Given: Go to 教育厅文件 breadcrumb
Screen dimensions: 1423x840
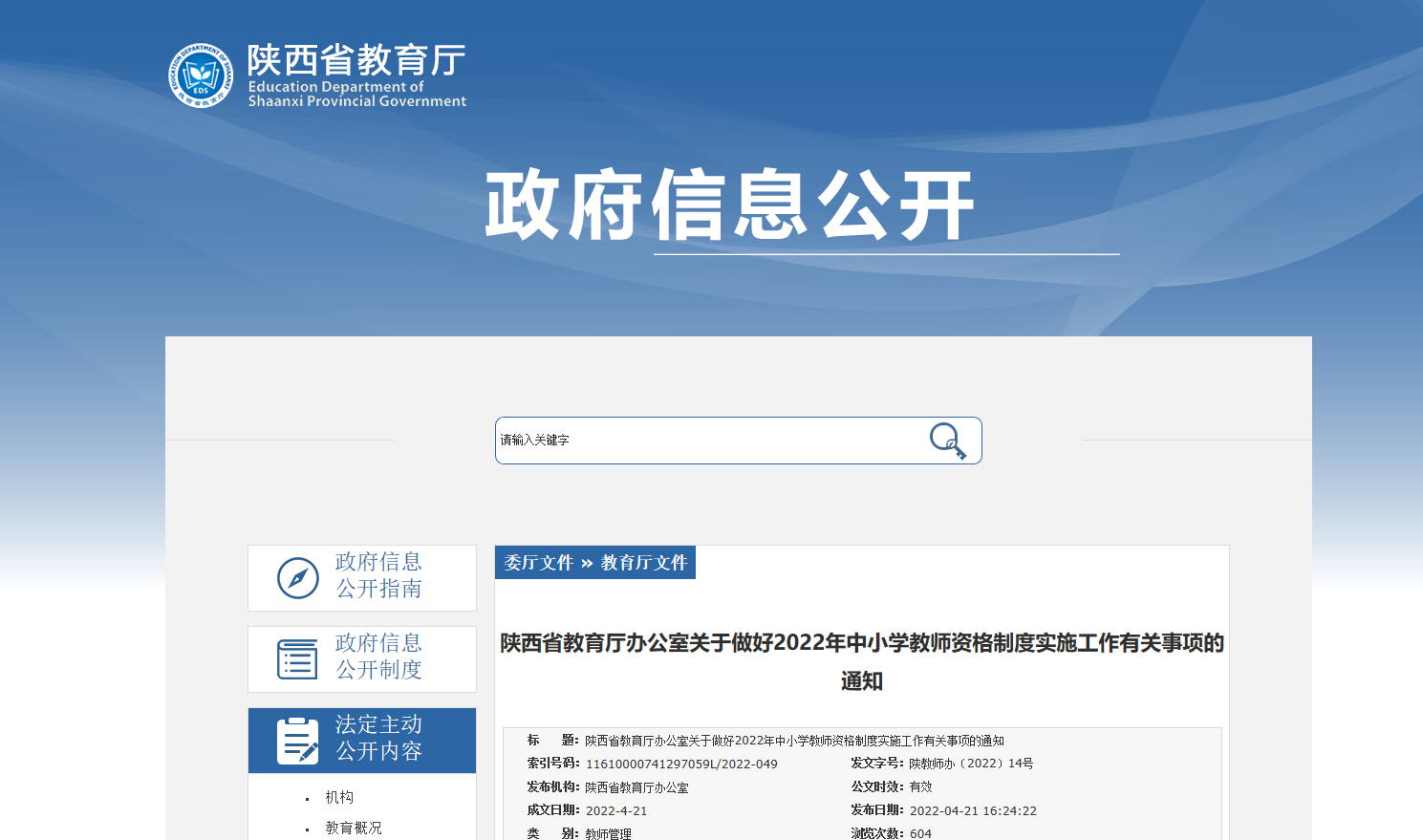Looking at the screenshot, I should pos(643,563).
